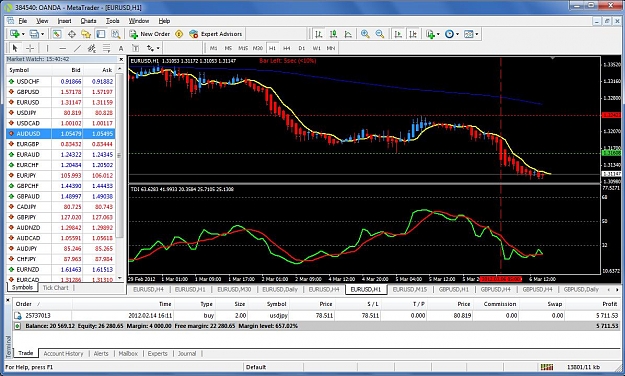Click the Expert Advisors button
625x376 pixels.
[216, 34]
